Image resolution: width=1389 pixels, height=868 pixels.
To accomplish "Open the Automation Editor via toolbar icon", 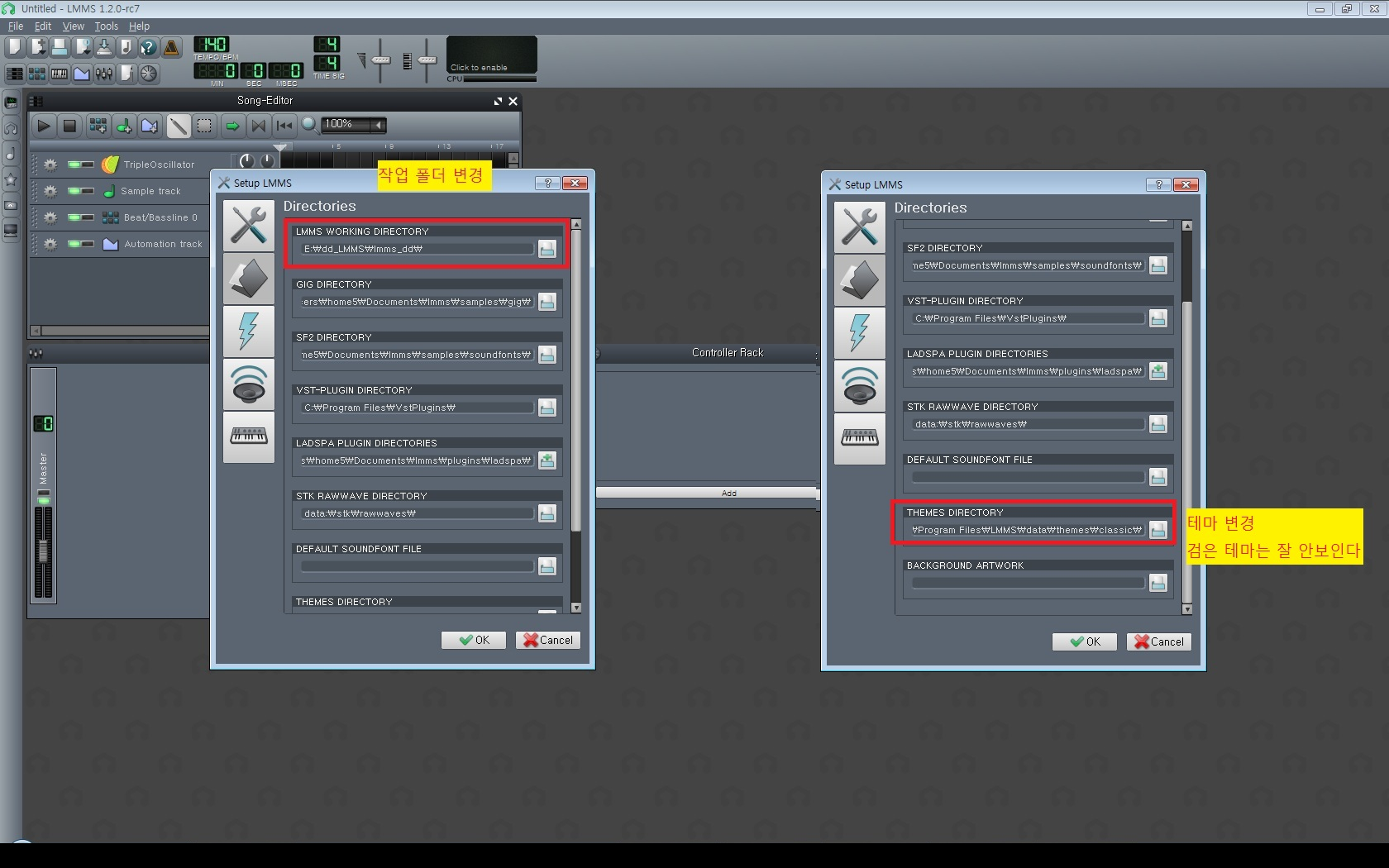I will [x=82, y=74].
